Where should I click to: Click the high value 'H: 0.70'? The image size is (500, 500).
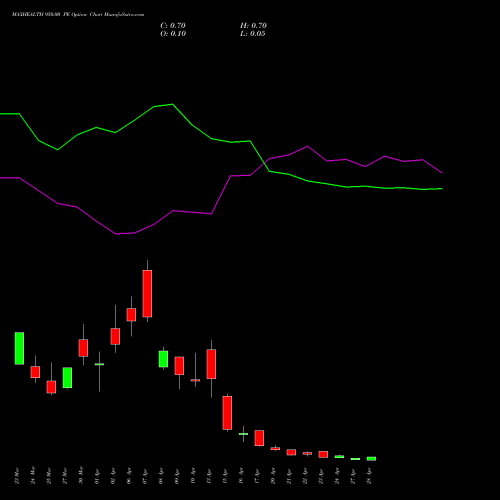pyautogui.click(x=253, y=26)
